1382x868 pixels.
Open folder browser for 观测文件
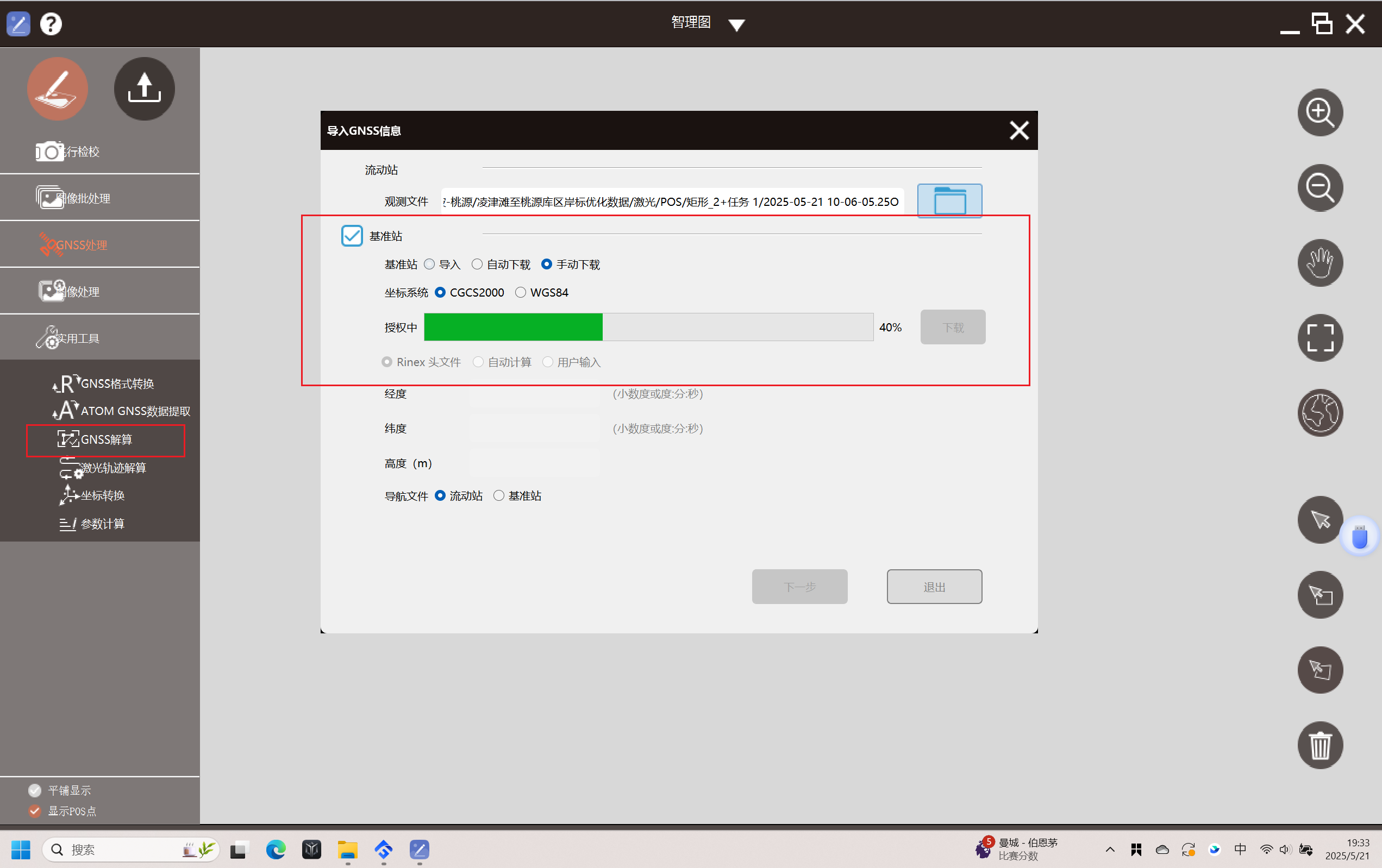(x=949, y=201)
